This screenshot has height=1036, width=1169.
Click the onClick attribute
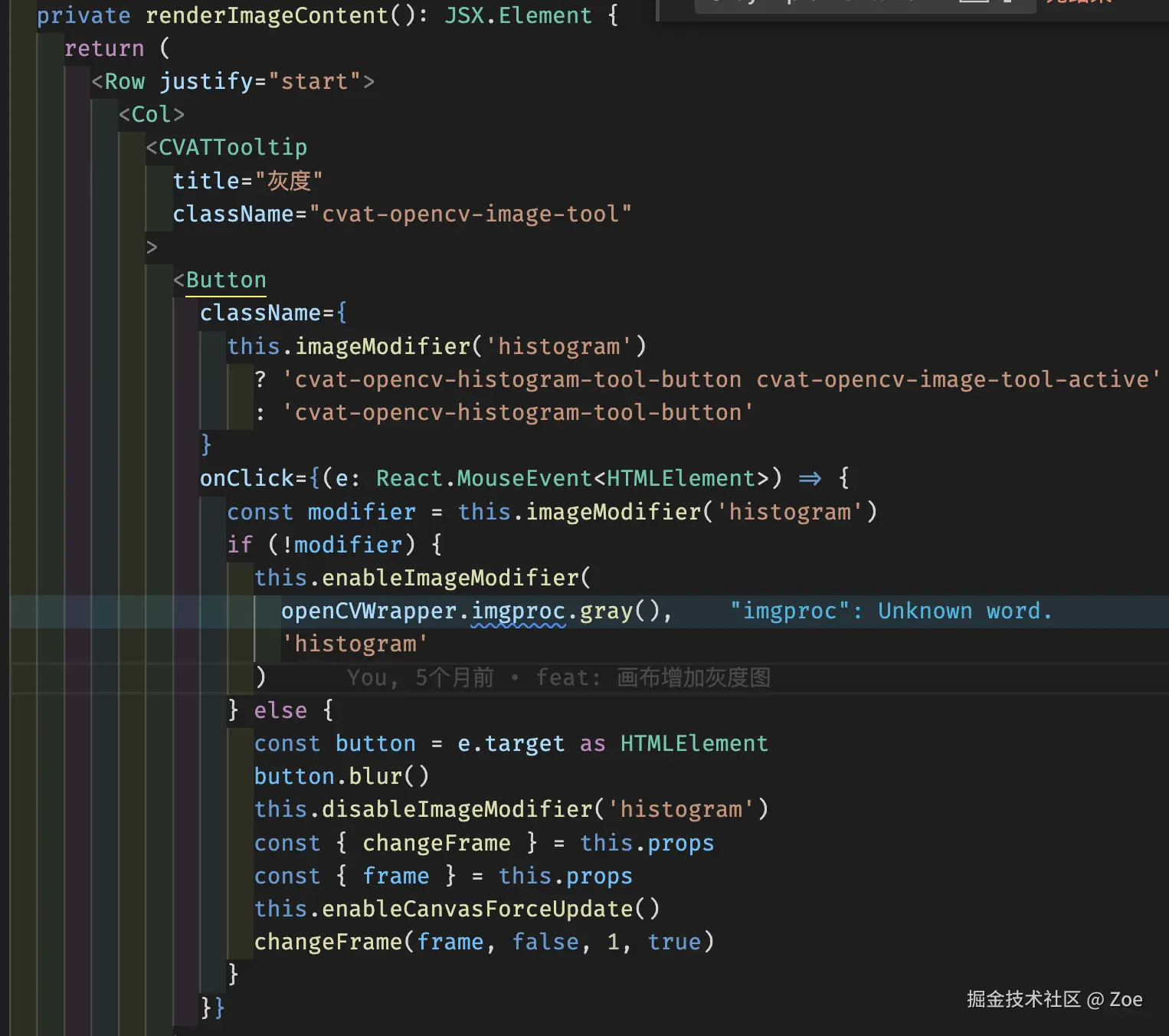point(247,478)
